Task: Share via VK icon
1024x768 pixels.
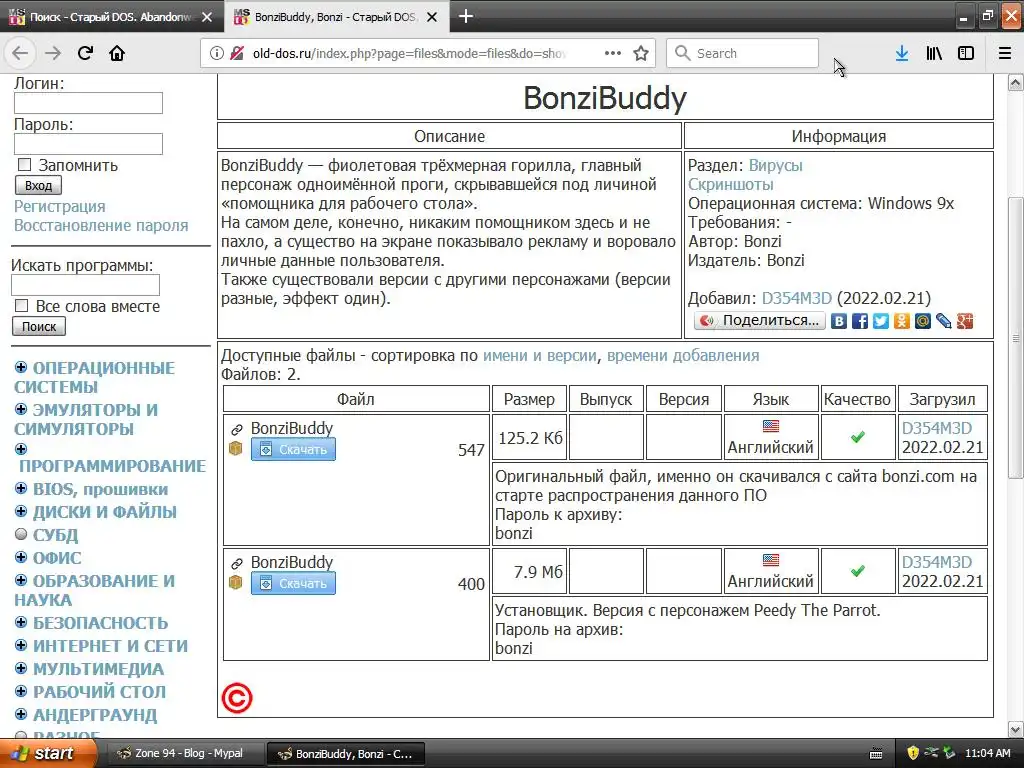Action: coord(839,321)
